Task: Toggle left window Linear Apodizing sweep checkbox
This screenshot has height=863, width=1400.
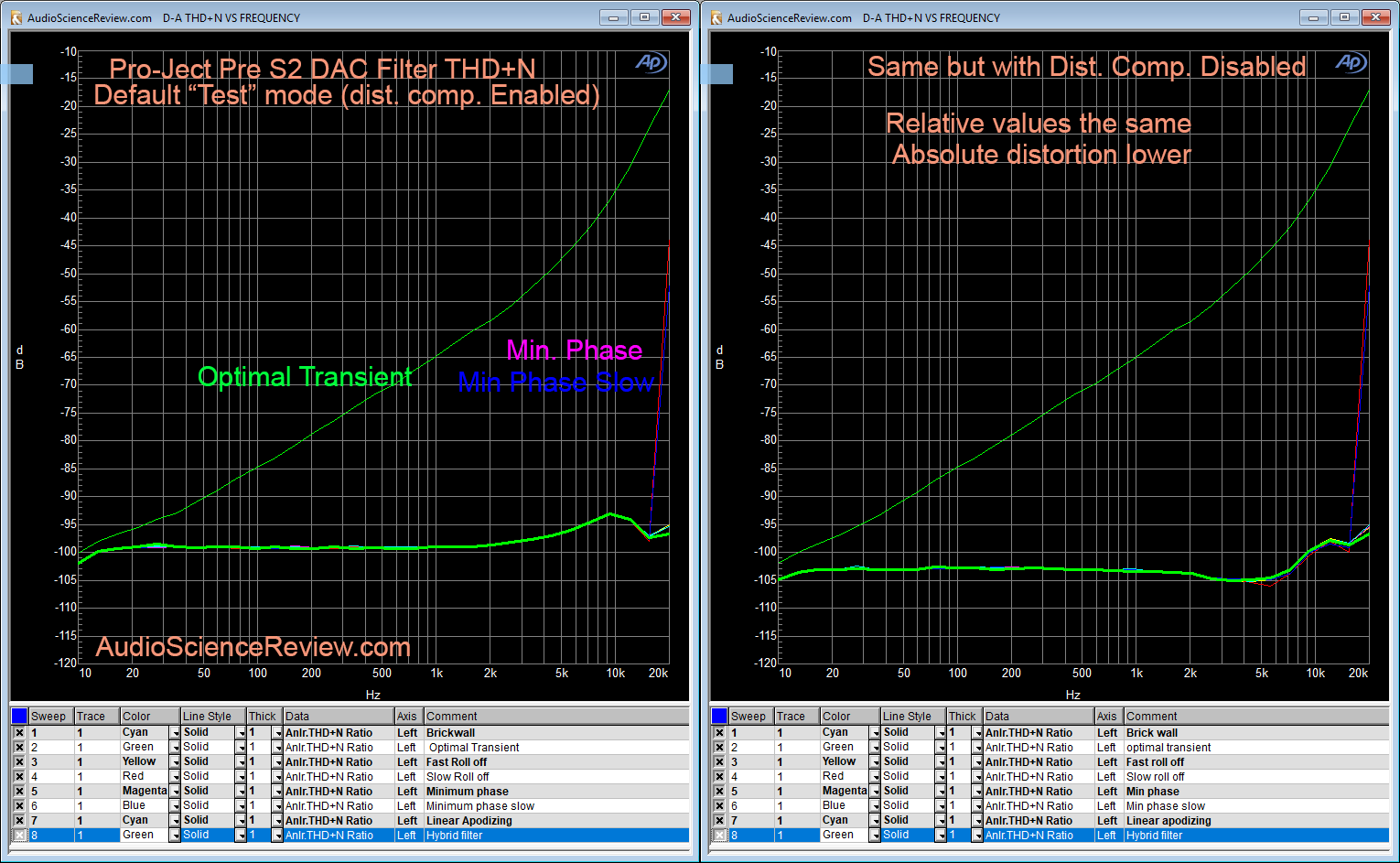Action: click(19, 821)
